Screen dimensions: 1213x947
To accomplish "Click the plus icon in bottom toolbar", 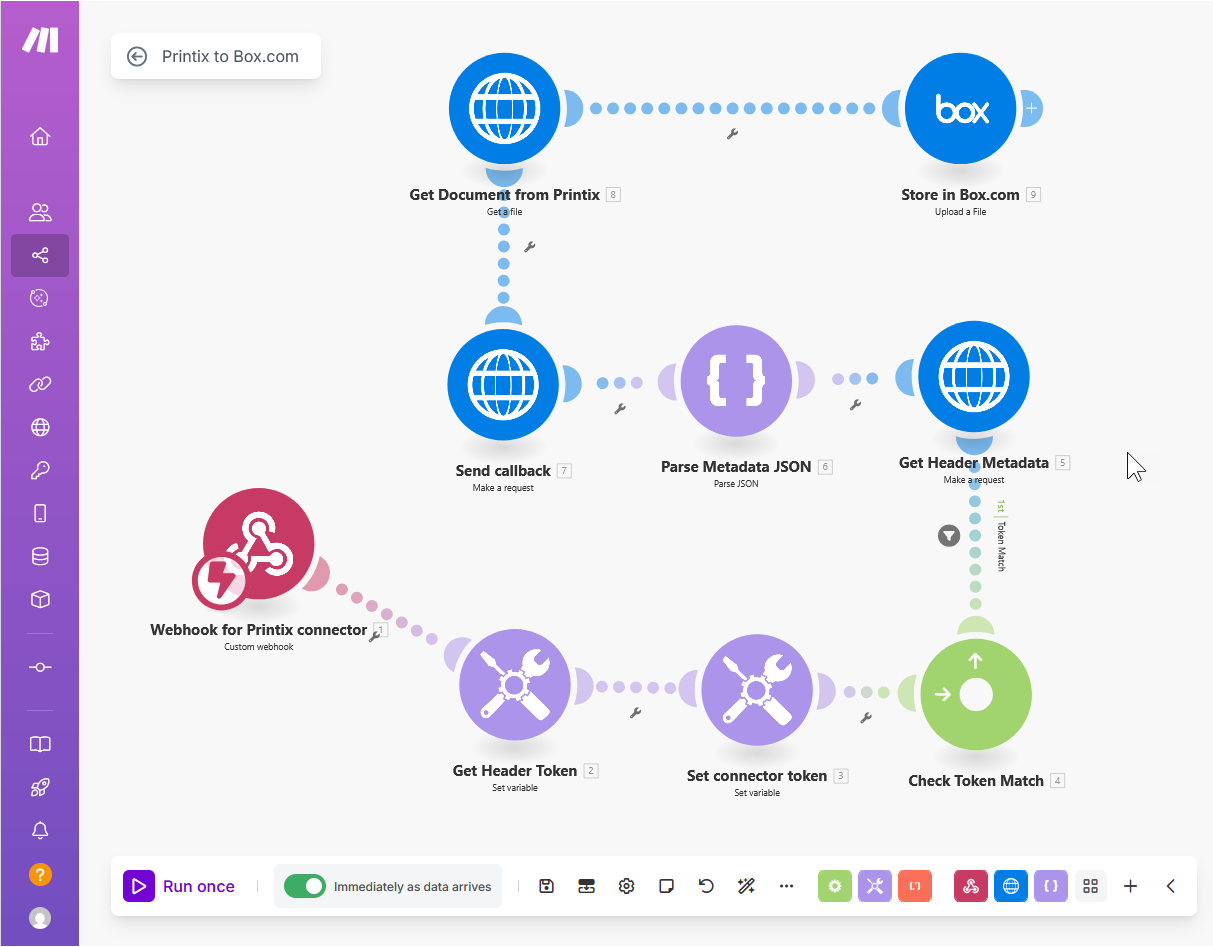I will [x=1130, y=886].
